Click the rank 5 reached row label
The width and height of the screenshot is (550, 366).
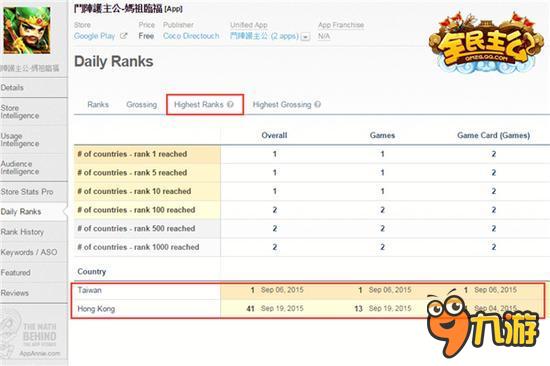coord(132,173)
